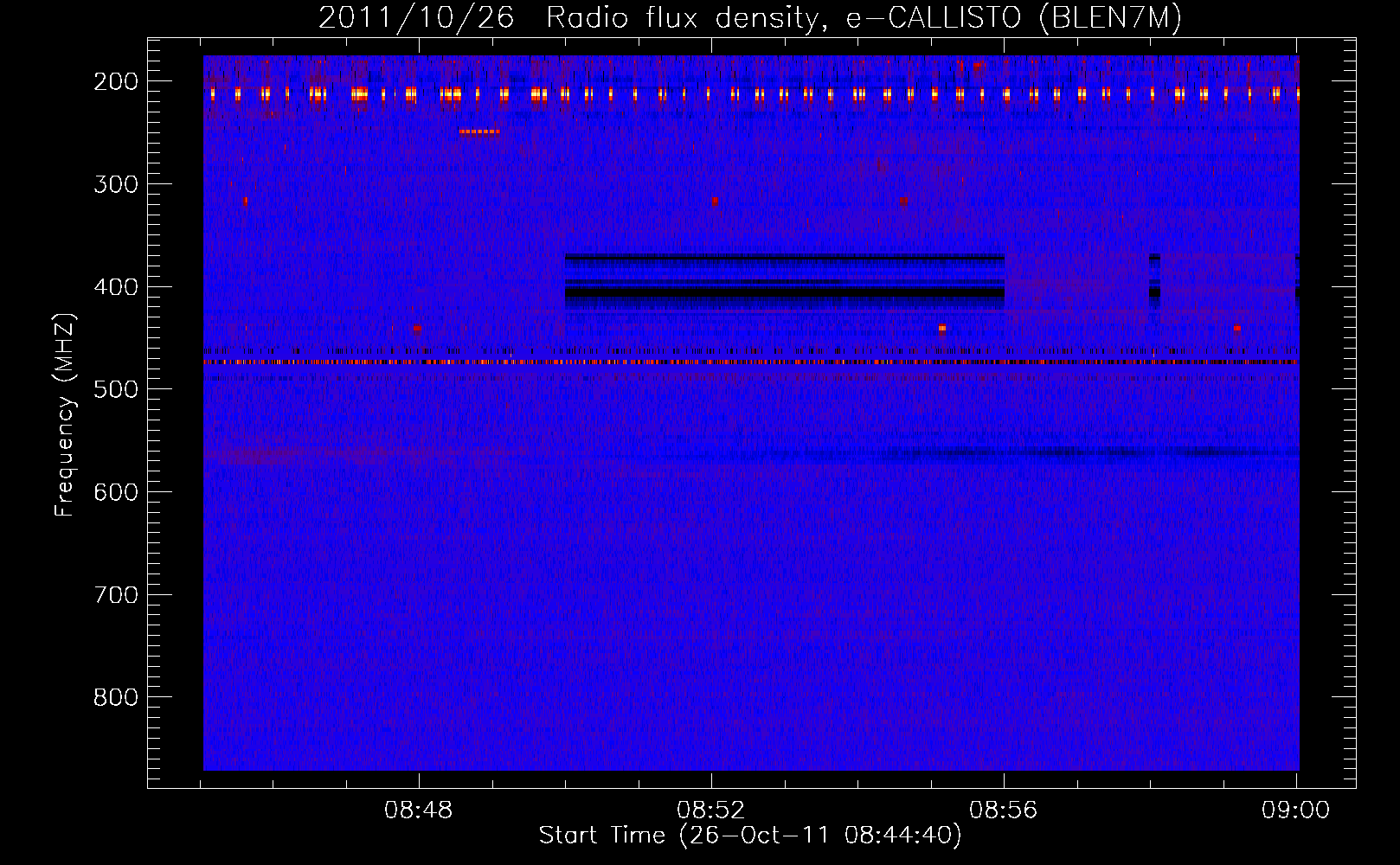1400x865 pixels.
Task: Select the 300 frequency tick label
Action: (x=116, y=184)
